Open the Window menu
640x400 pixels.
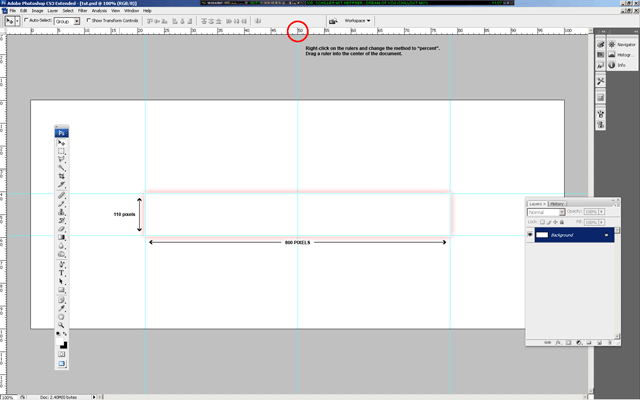[131, 11]
